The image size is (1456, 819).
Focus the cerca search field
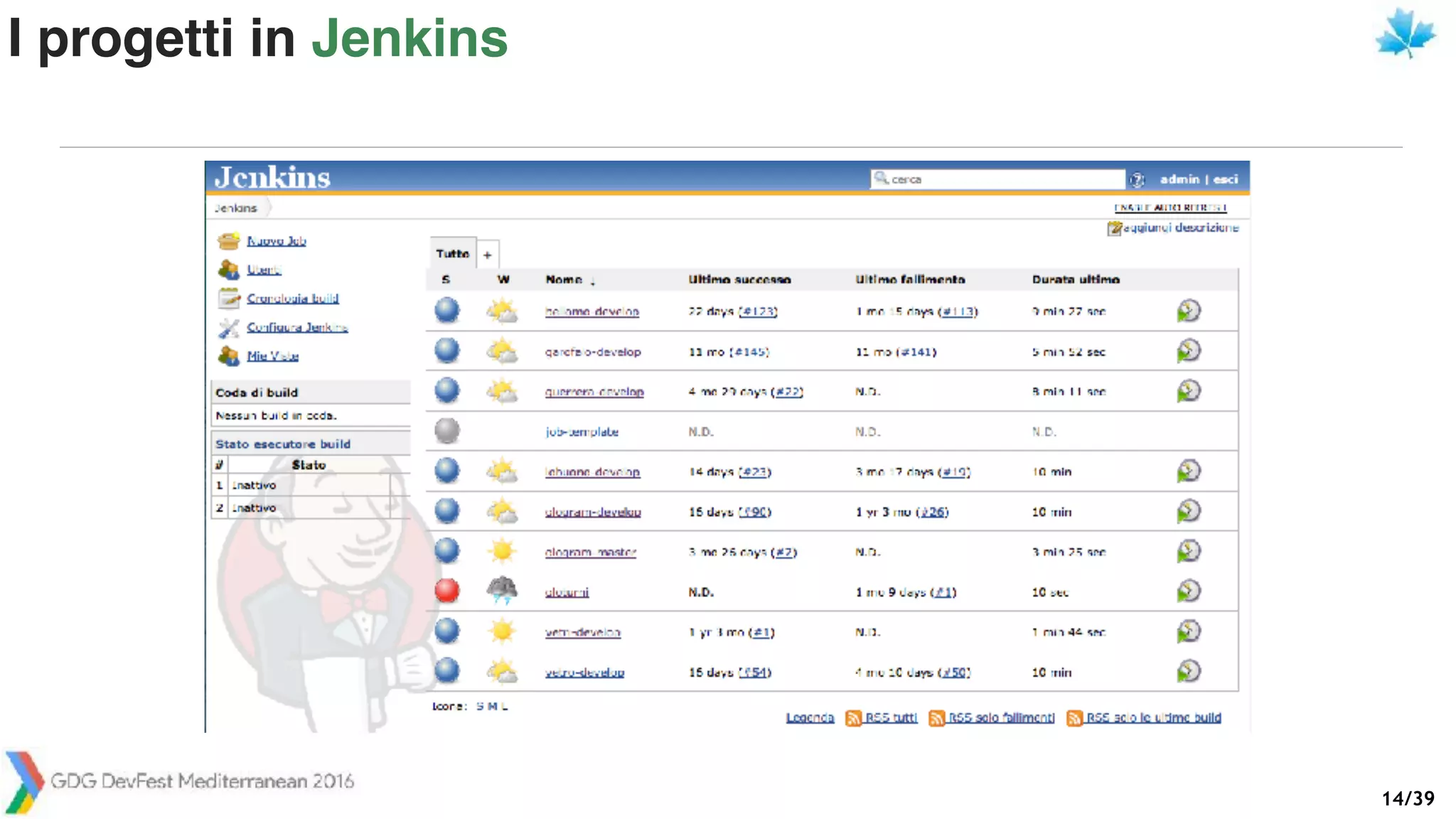click(997, 179)
